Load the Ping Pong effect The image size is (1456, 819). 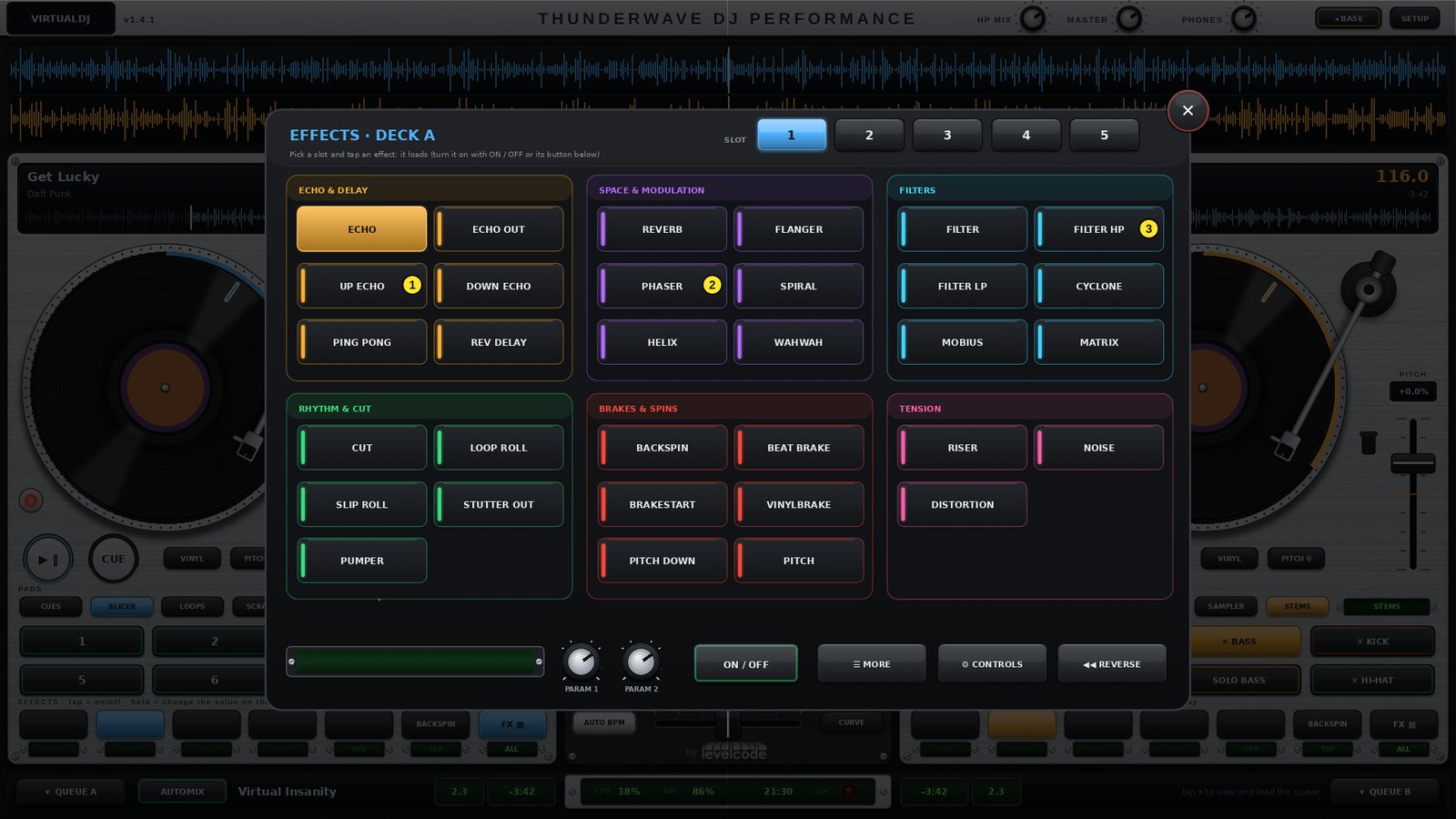(x=362, y=342)
